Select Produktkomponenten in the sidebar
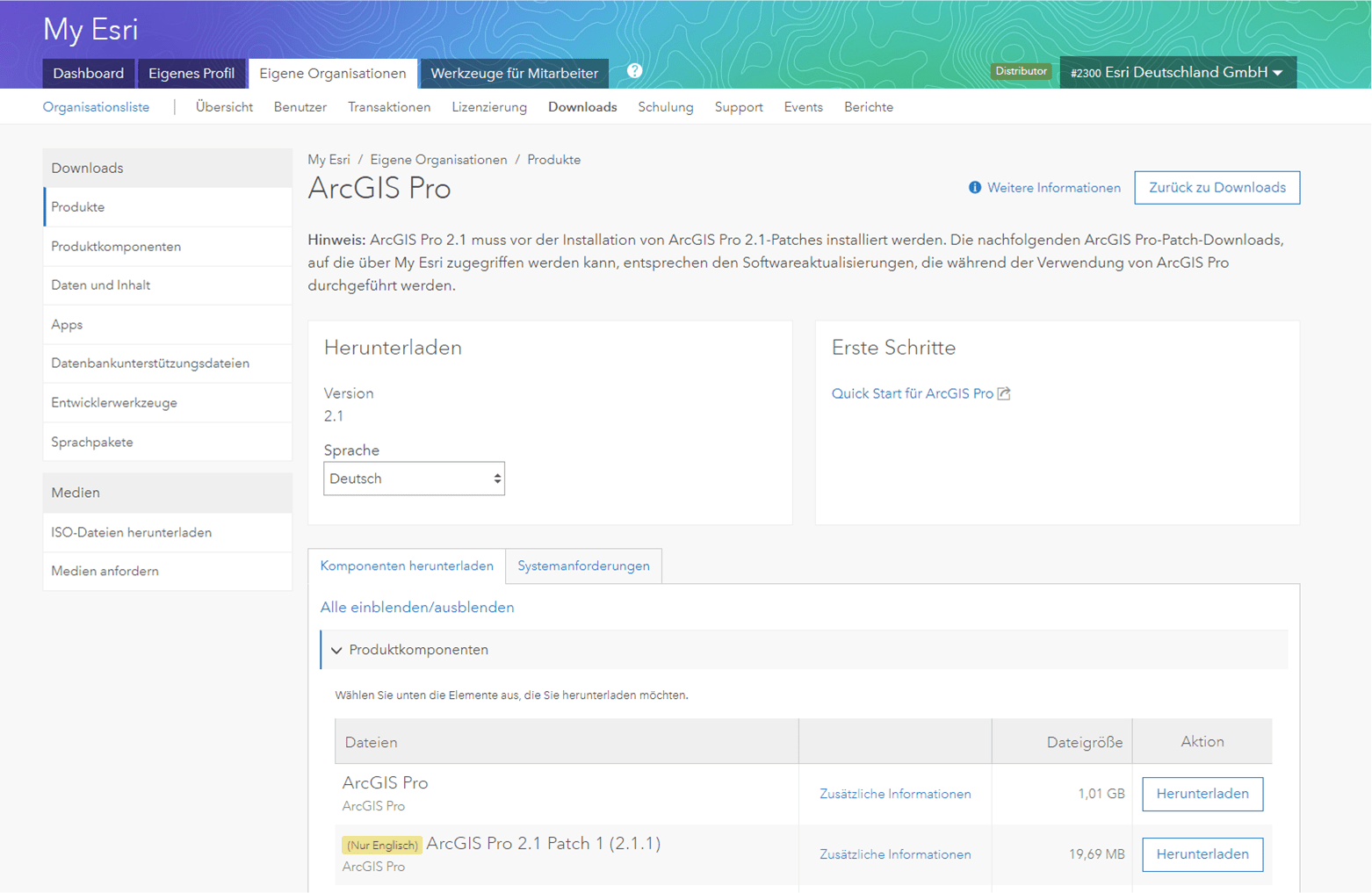 pyautogui.click(x=168, y=247)
